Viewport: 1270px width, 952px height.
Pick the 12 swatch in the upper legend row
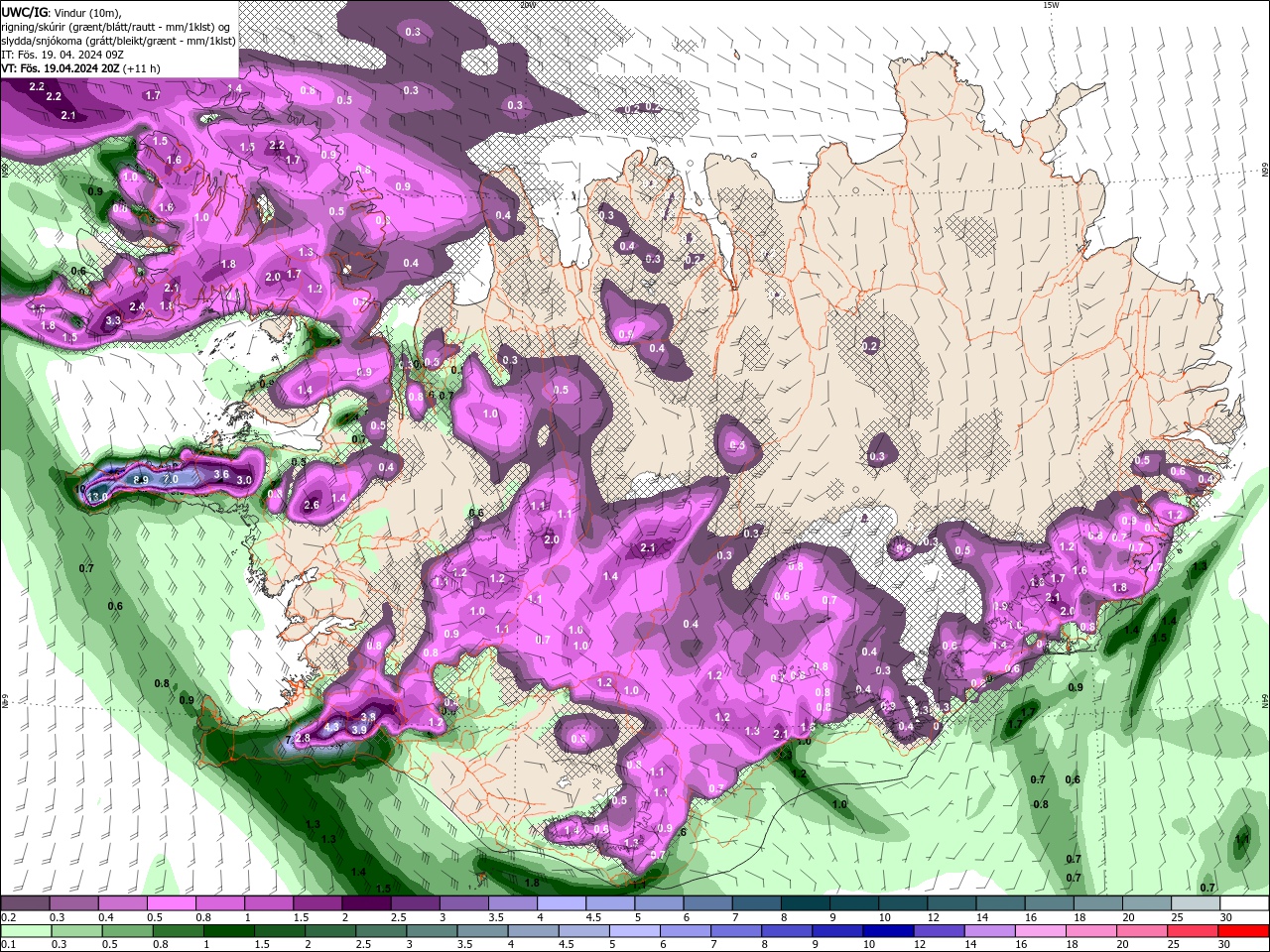(951, 903)
